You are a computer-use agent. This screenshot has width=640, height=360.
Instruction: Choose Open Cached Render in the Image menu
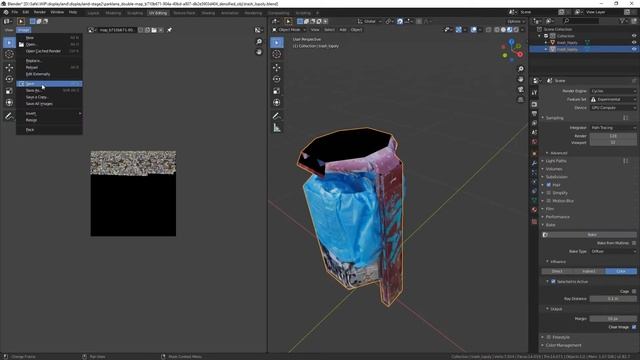pyautogui.click(x=49, y=51)
